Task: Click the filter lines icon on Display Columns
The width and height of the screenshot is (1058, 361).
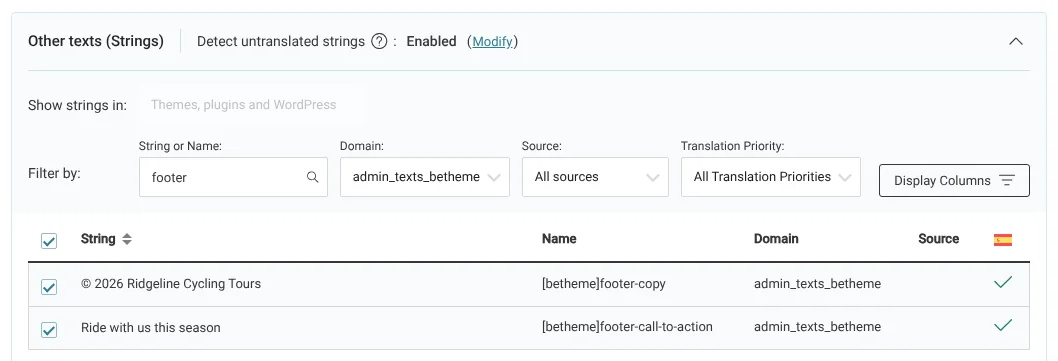Action: click(x=1007, y=180)
